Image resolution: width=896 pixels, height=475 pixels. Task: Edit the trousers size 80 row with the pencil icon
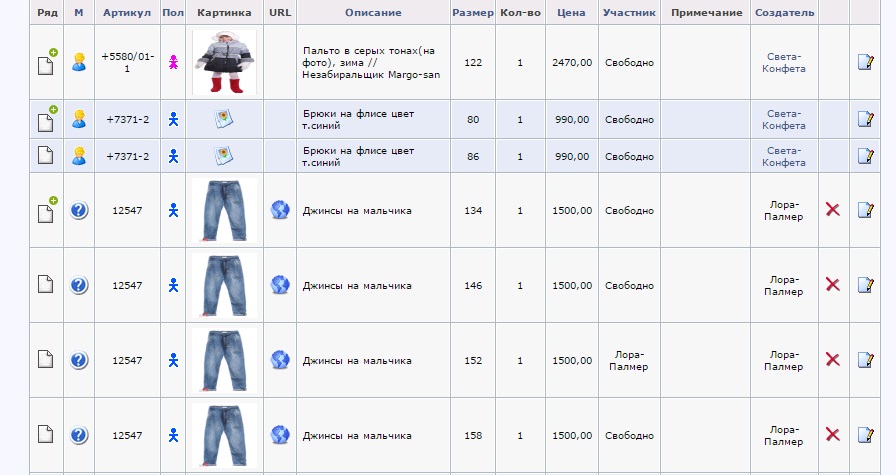[x=866, y=119]
